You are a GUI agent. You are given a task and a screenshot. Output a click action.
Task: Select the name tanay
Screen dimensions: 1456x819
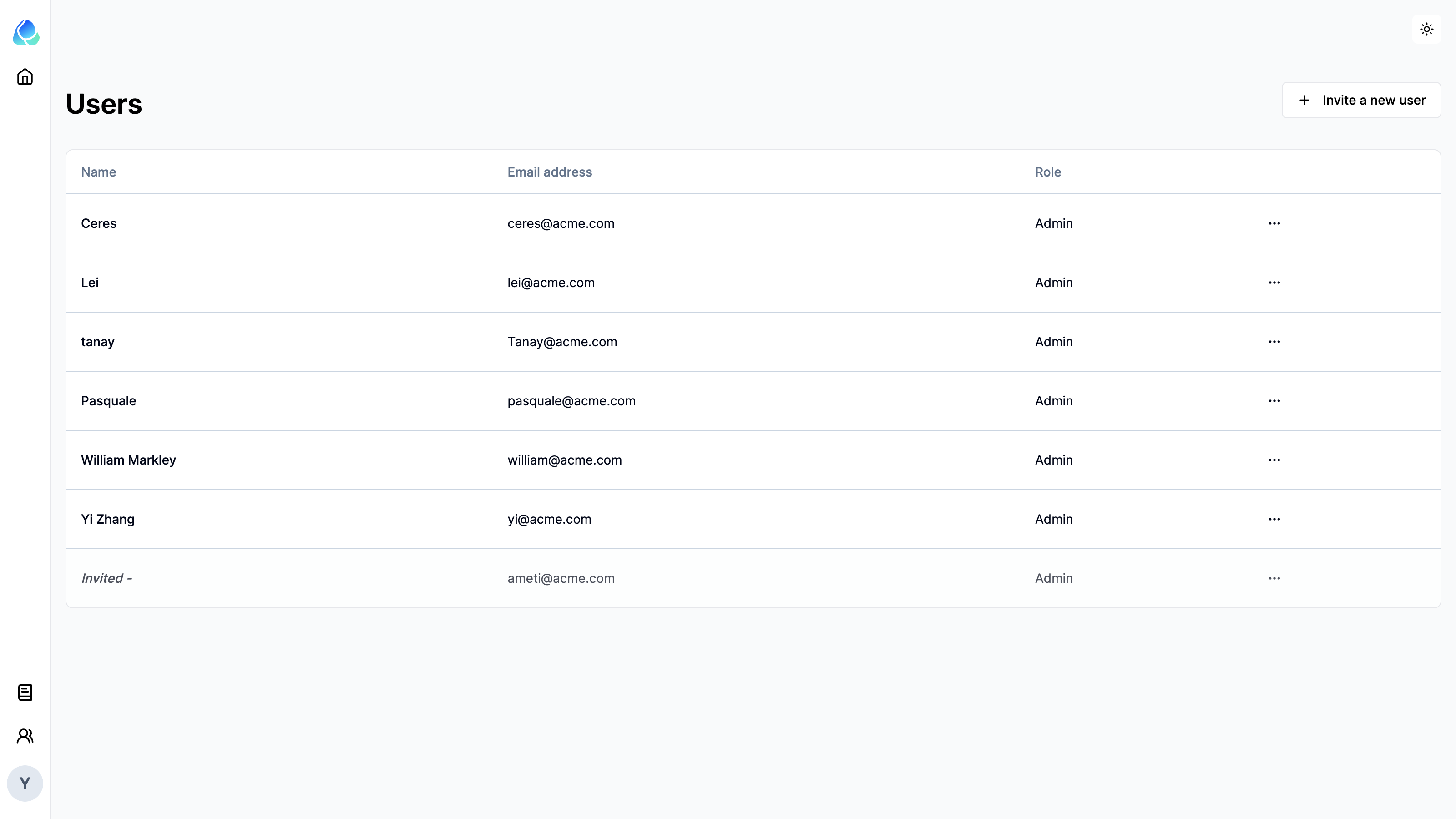click(x=97, y=342)
